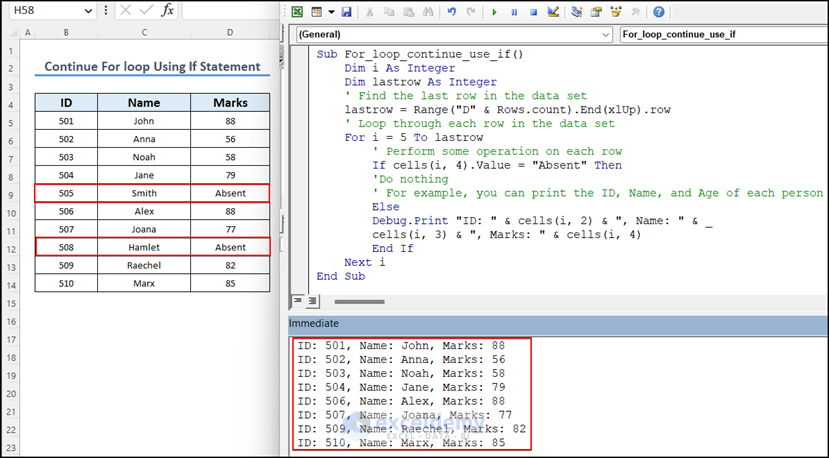Open the (General) object dropdown
This screenshot has height=458, width=829.
604,34
